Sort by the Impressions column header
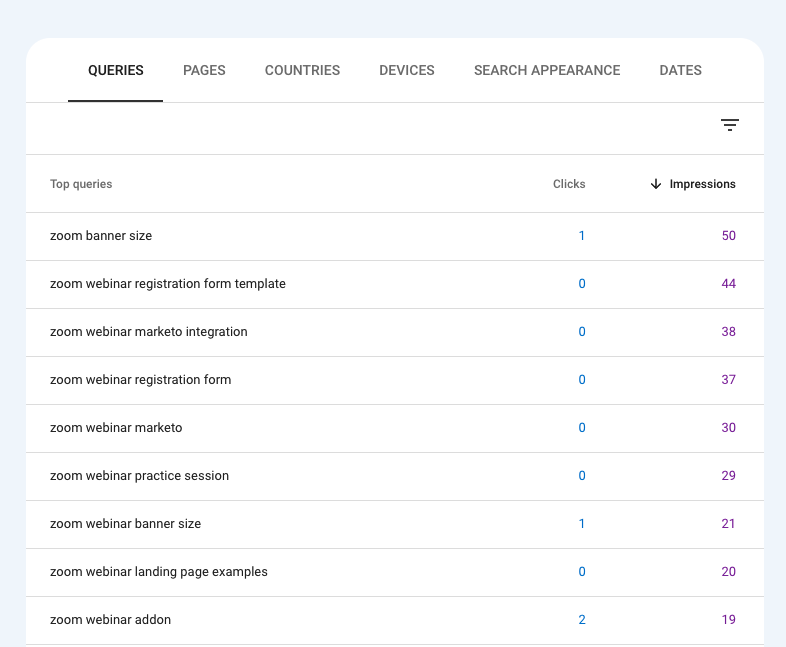This screenshot has height=647, width=786. click(702, 184)
